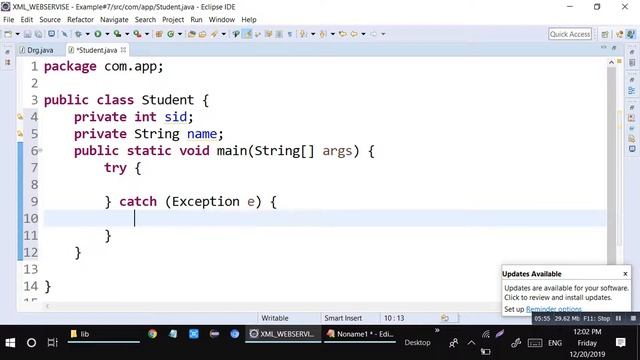Open the Refactor menu
The height and width of the screenshot is (360, 640).
coord(80,20)
